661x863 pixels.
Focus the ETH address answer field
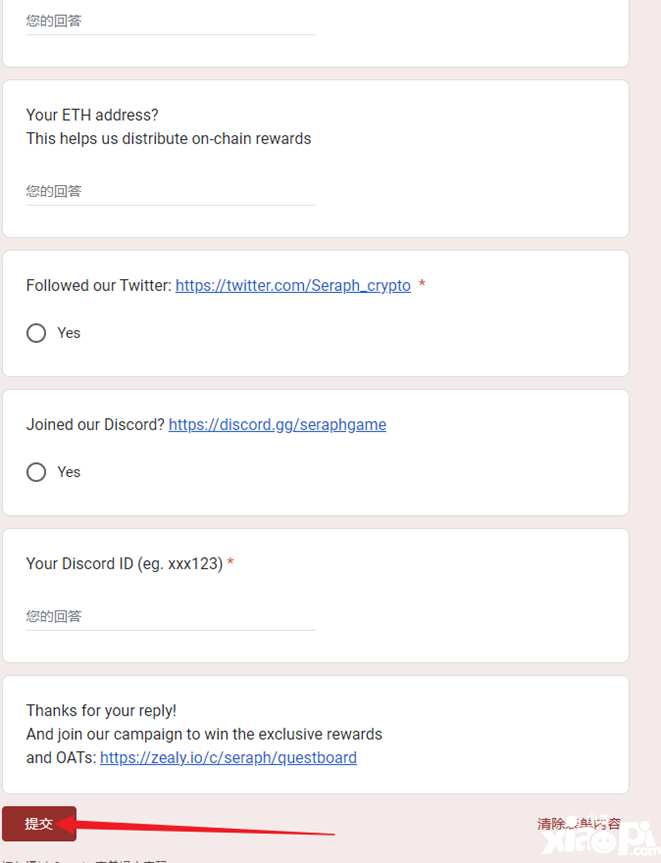[170, 191]
